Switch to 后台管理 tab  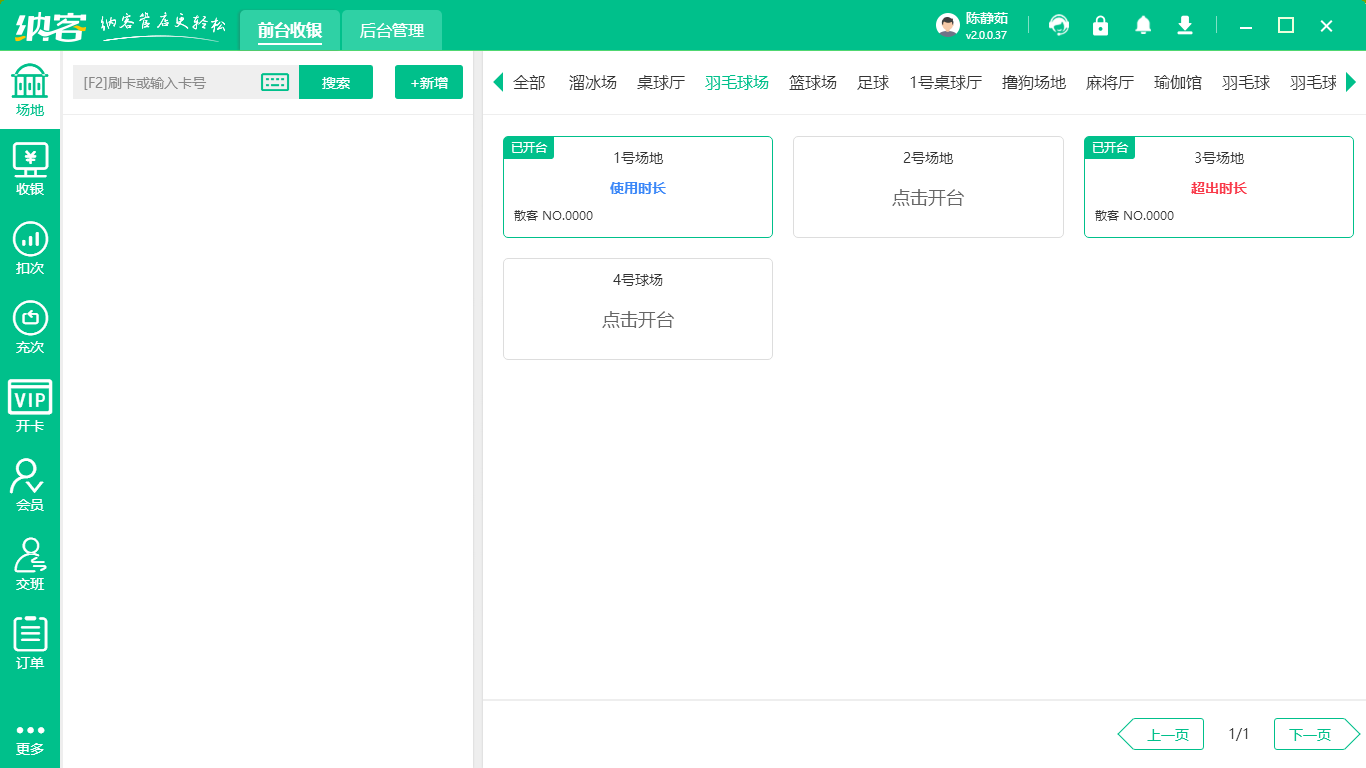point(392,30)
